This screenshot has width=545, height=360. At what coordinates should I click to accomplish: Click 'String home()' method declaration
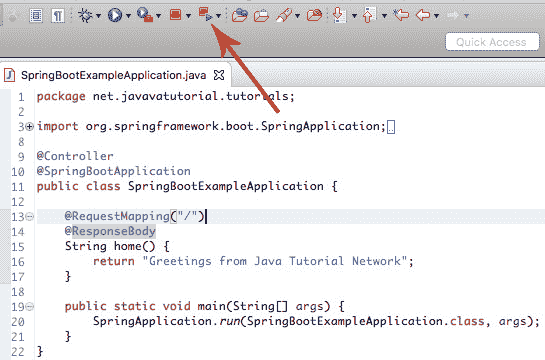(x=110, y=246)
